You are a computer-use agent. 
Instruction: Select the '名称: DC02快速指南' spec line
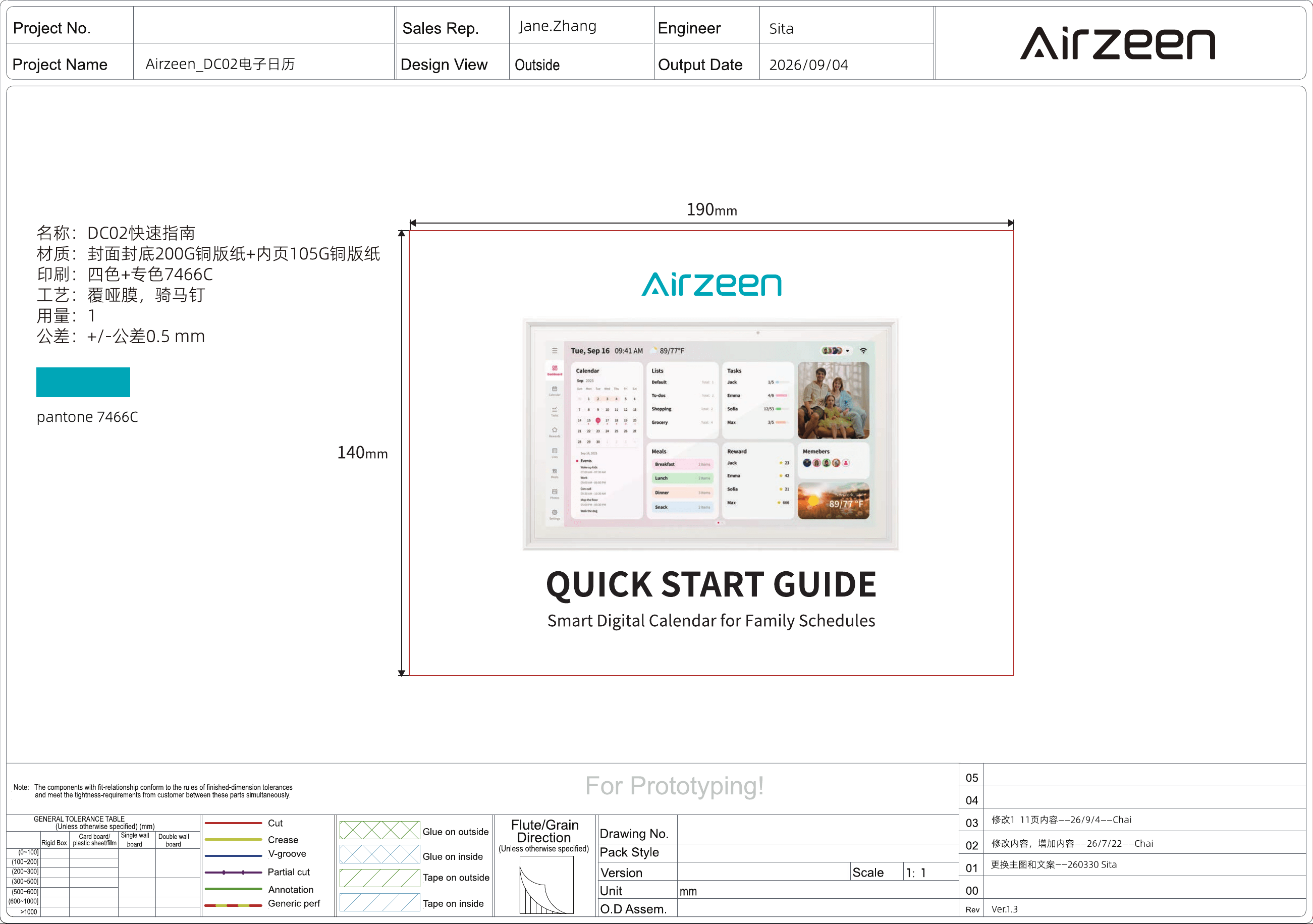[116, 233]
